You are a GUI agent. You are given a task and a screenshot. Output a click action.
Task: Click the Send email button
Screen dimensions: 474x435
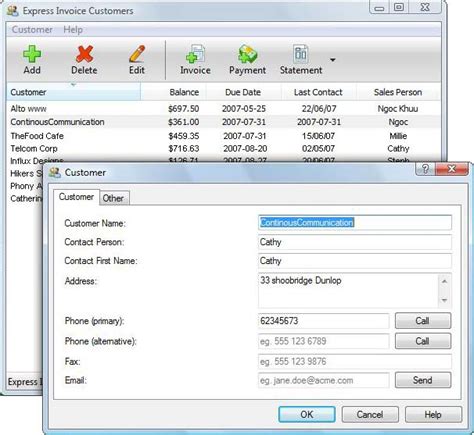pos(423,380)
